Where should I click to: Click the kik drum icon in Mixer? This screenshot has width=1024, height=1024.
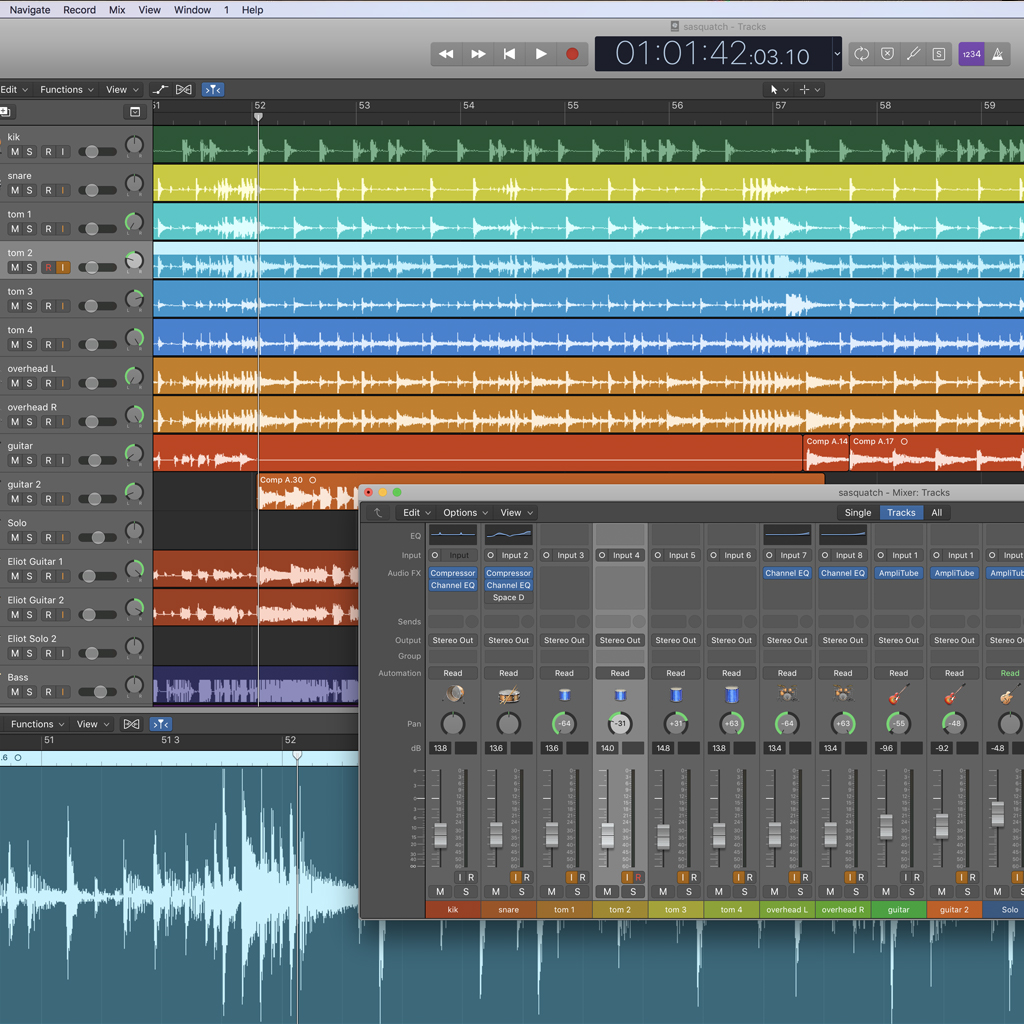(453, 694)
